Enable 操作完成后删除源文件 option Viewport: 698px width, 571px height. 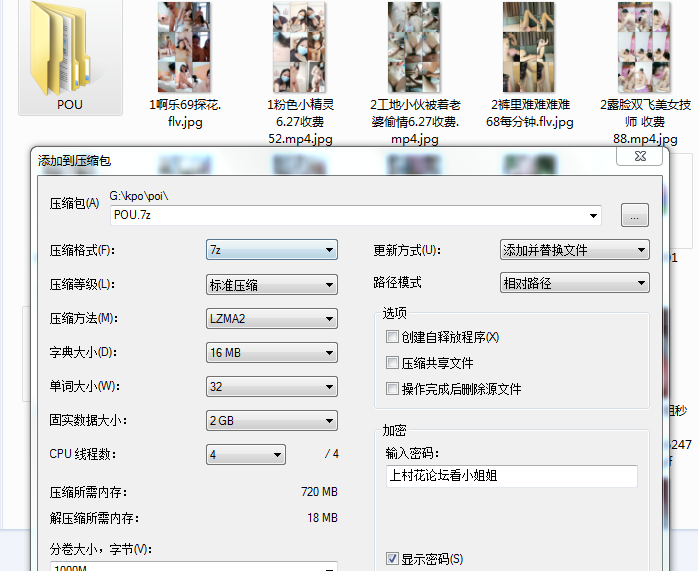pos(392,389)
